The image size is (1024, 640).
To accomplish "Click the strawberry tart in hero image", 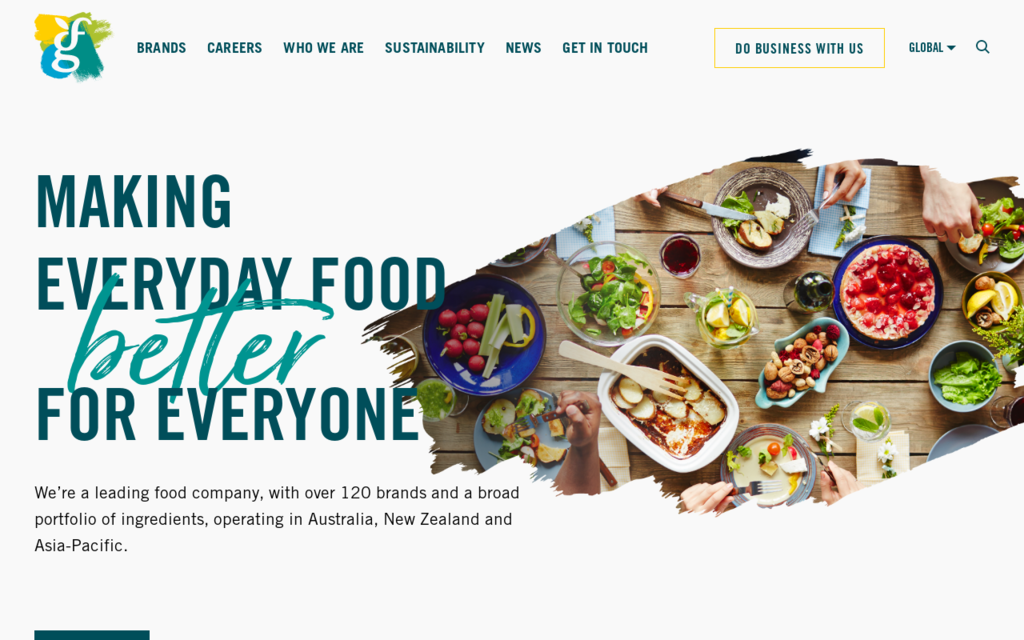I will 887,292.
